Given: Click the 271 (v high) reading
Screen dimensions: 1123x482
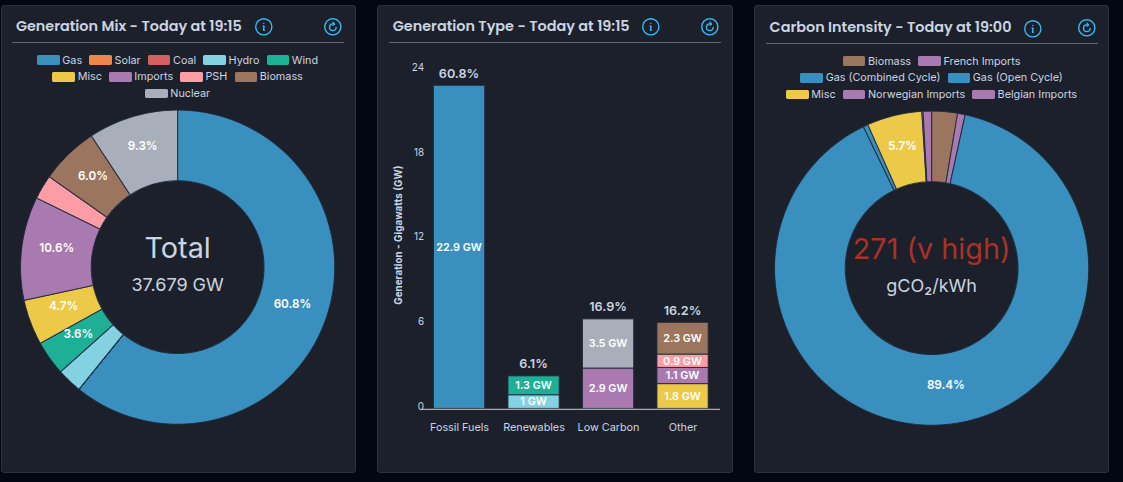Looking at the screenshot, I should coord(931,249).
